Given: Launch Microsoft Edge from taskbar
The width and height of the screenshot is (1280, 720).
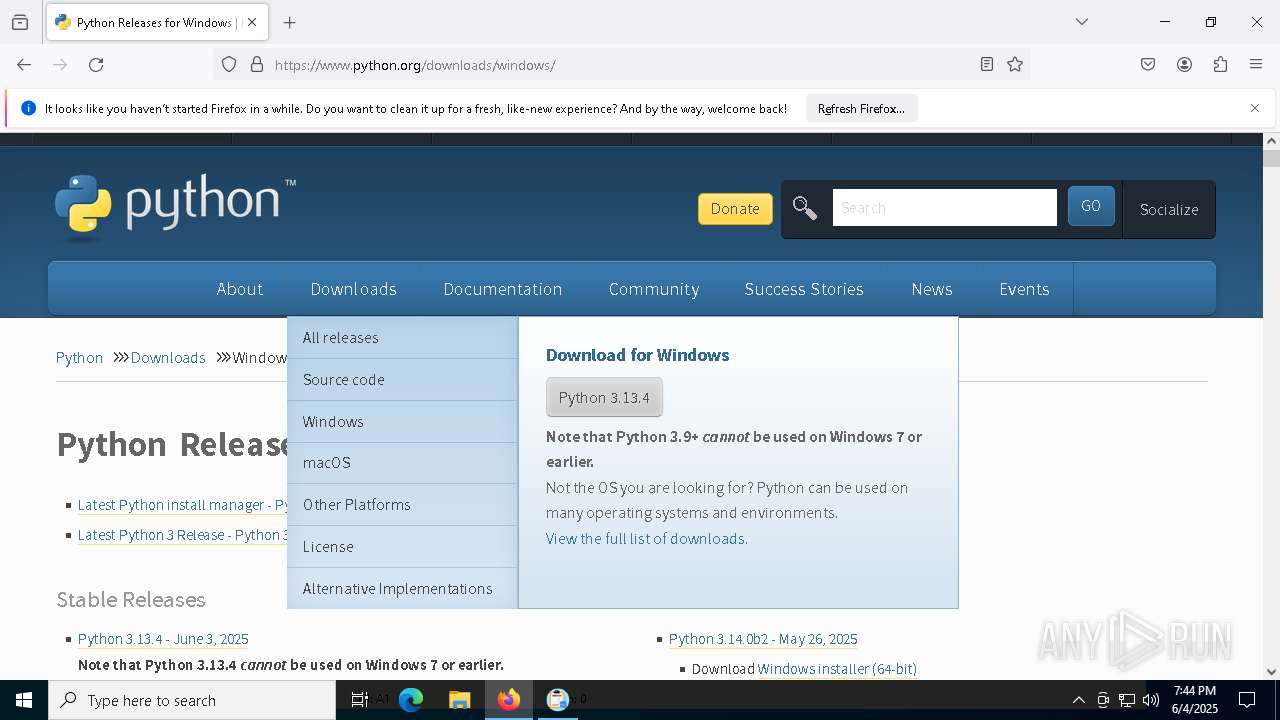Looking at the screenshot, I should tap(411, 700).
